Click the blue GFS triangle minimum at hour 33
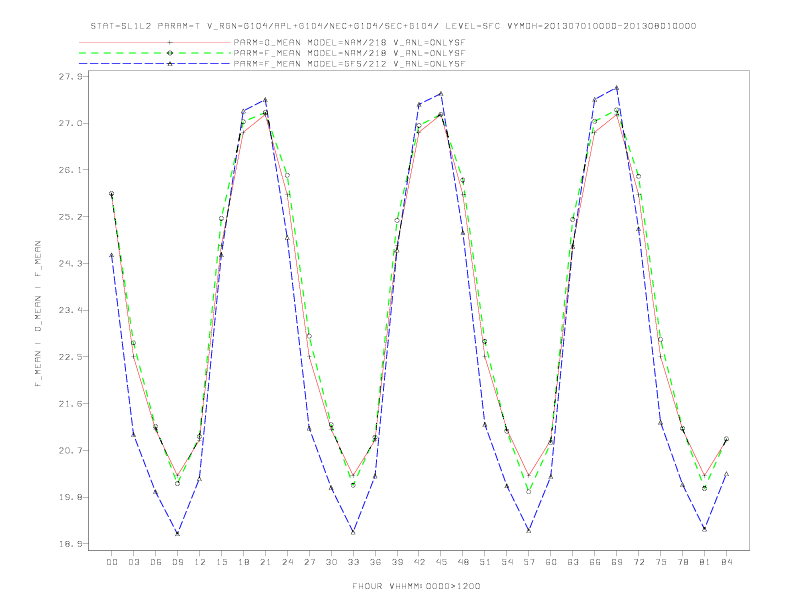Viewport: 792px width, 612px height. coord(353,532)
